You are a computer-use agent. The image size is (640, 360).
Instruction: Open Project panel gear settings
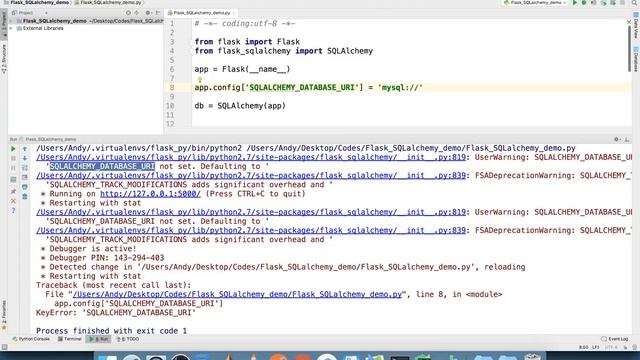tap(148, 13)
